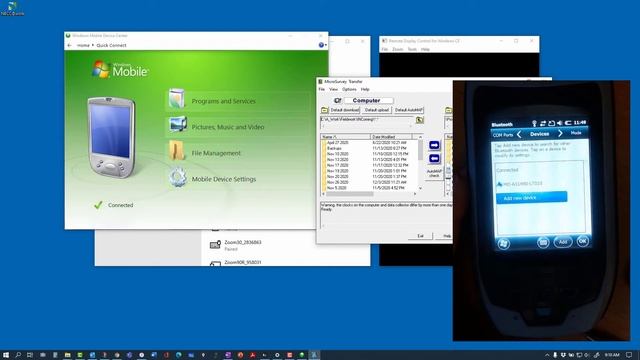The height and width of the screenshot is (360, 640).
Task: Open Tools menu in Remote Display Control
Action: (412, 49)
